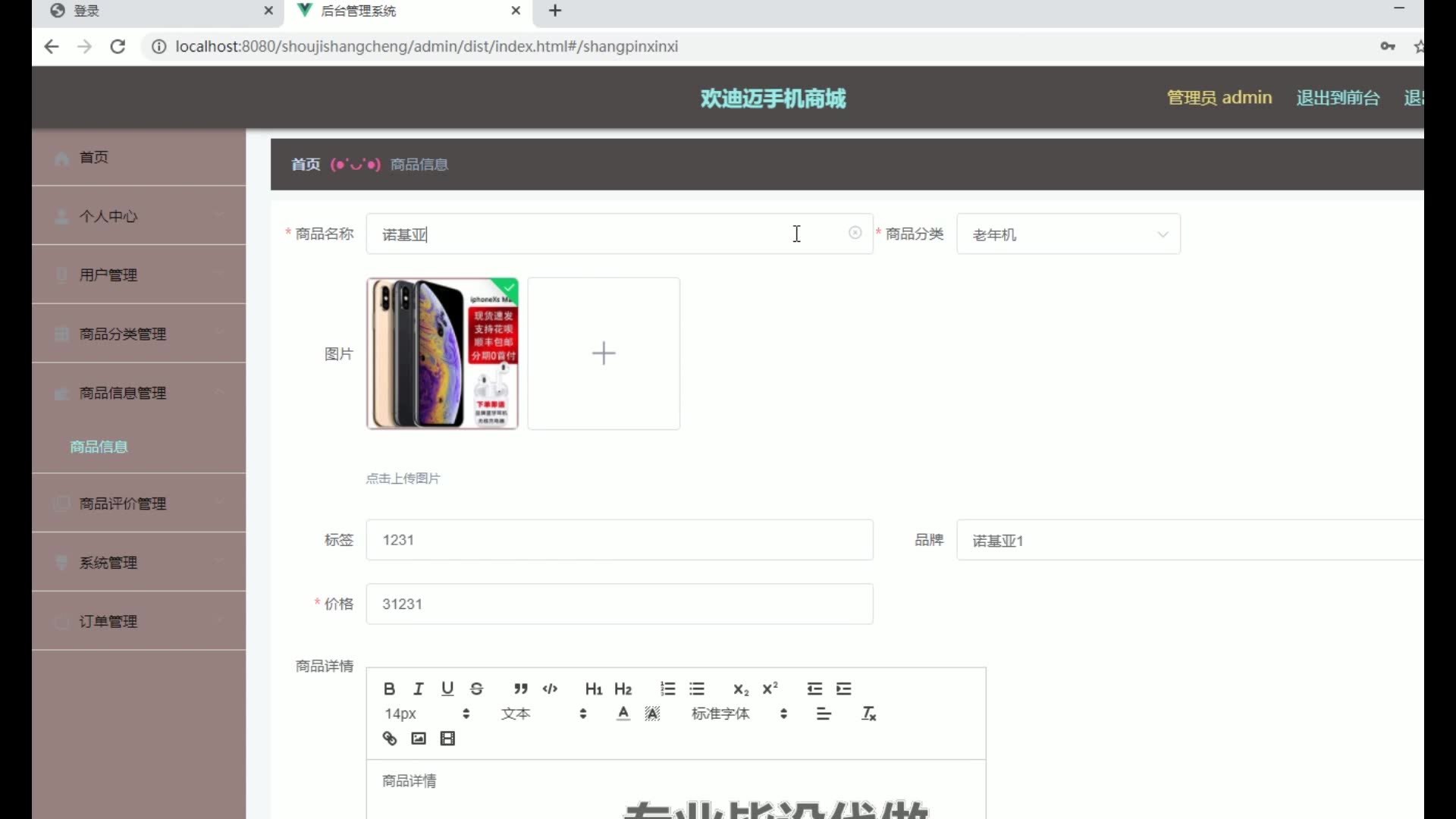Open the text color picker
The image size is (1456, 819).
623,714
